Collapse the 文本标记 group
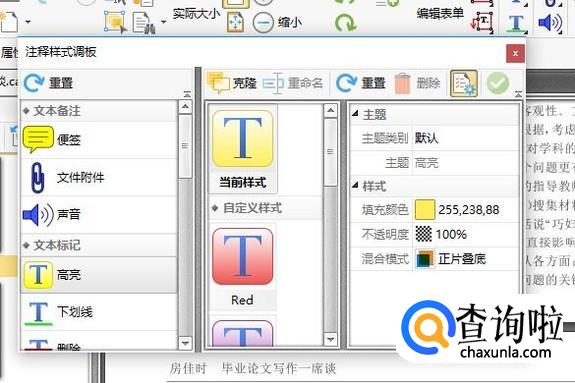The width and height of the screenshot is (575, 383). (x=26, y=245)
